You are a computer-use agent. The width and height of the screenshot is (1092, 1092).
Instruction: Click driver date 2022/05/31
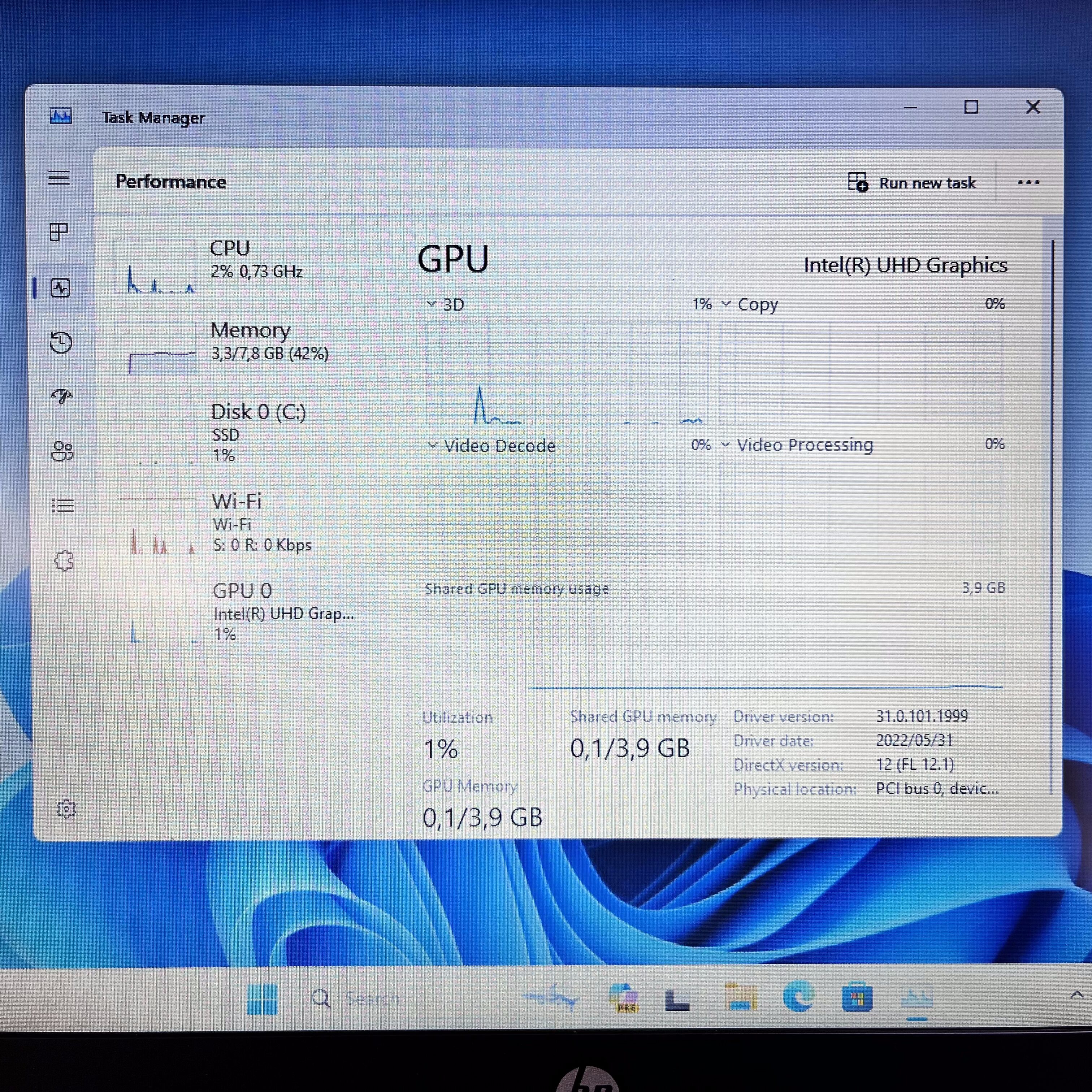915,740
